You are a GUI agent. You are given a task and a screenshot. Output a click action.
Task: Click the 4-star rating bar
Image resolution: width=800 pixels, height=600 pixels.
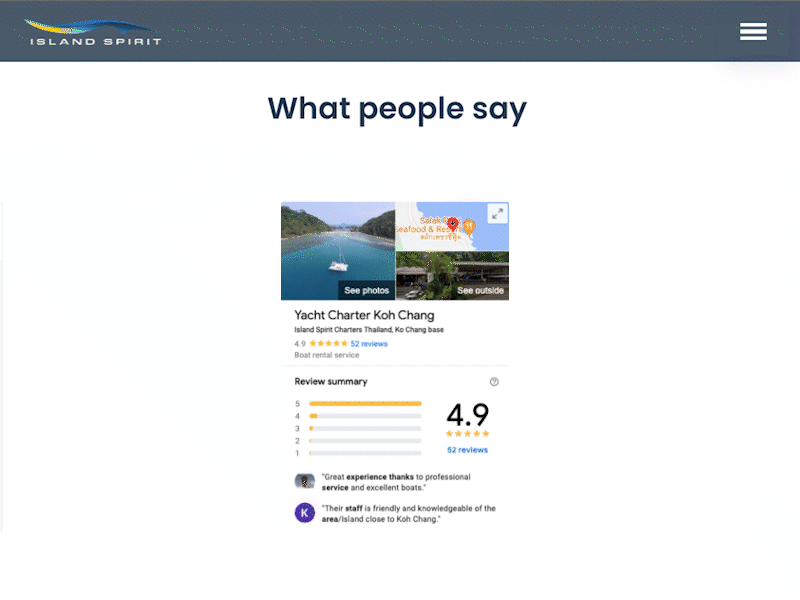[365, 416]
